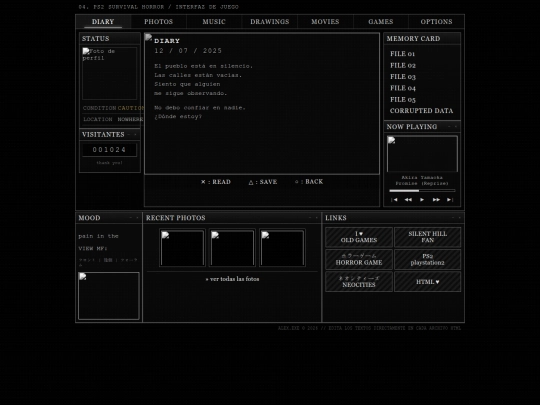Open the middle recent photo thumbnail
This screenshot has height=405, width=540.
tap(232, 248)
